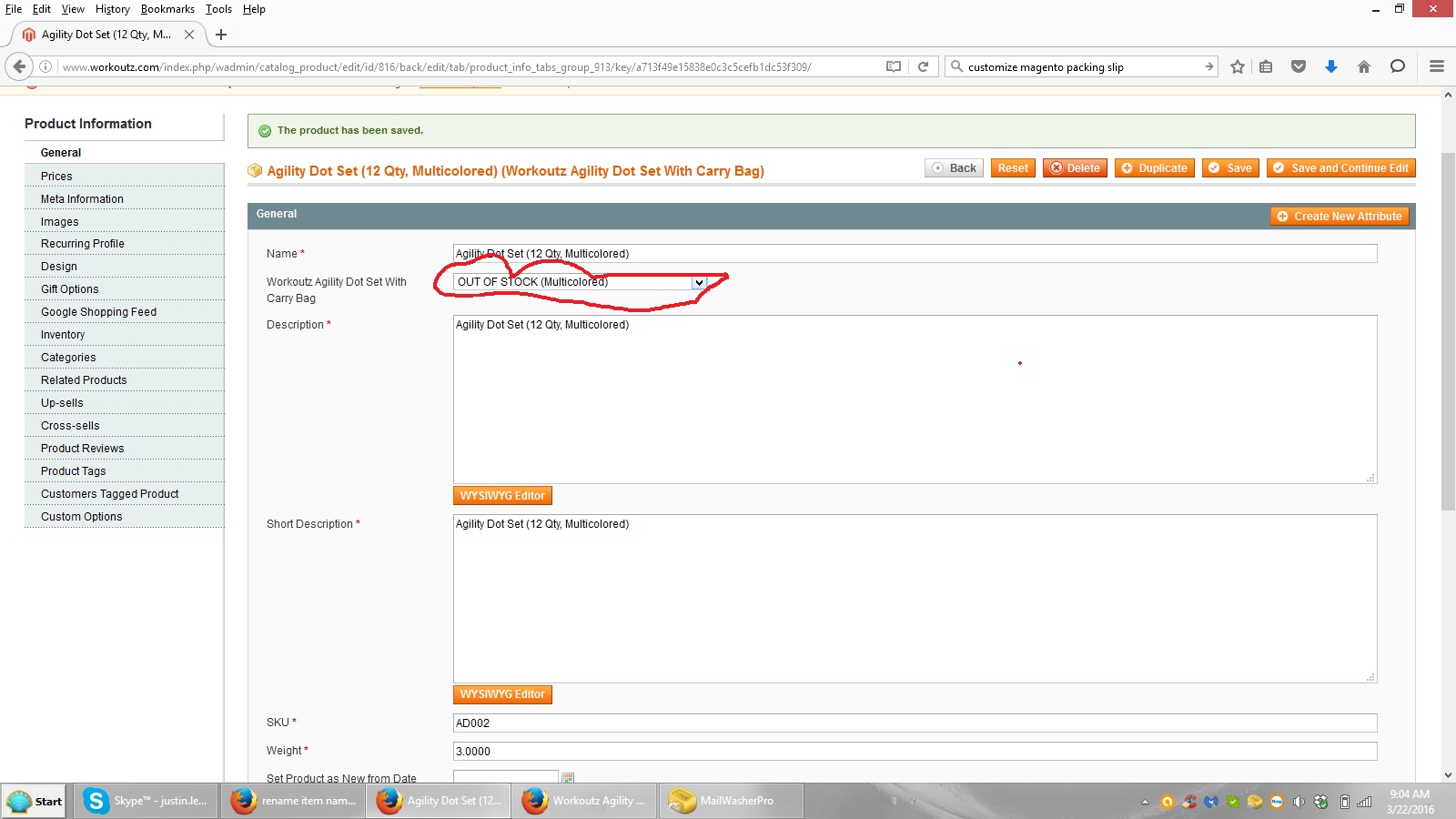1456x819 pixels.
Task: Open the Hello chat bubble icon
Action: coord(1398,66)
